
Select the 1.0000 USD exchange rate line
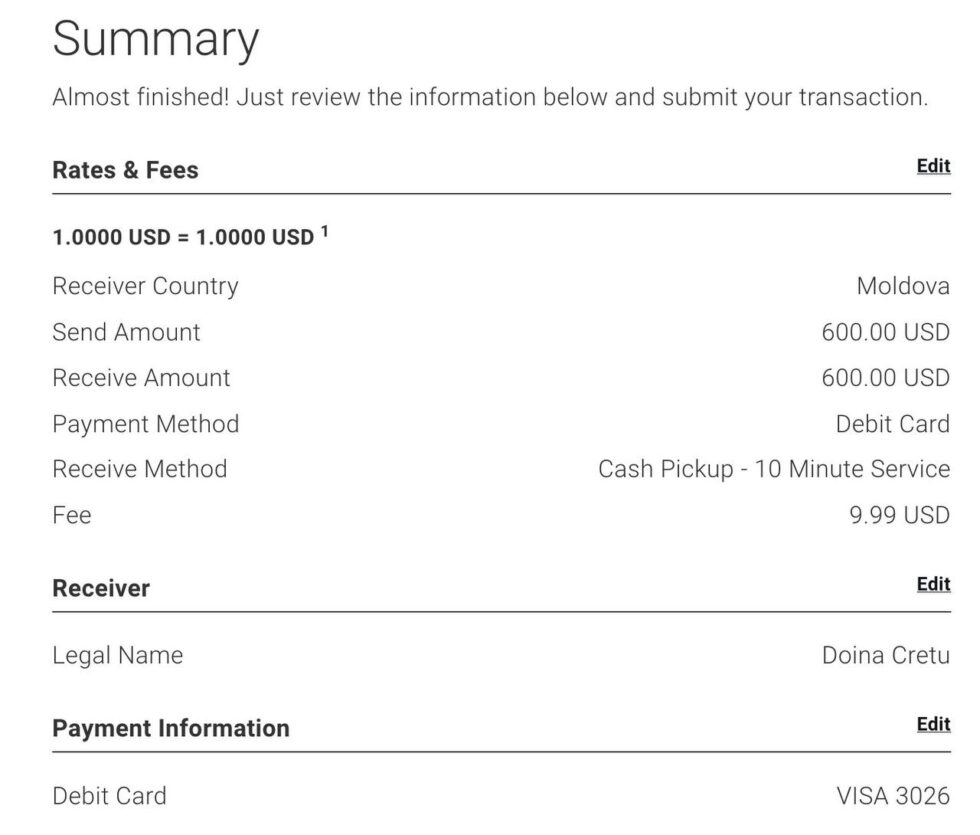(183, 238)
